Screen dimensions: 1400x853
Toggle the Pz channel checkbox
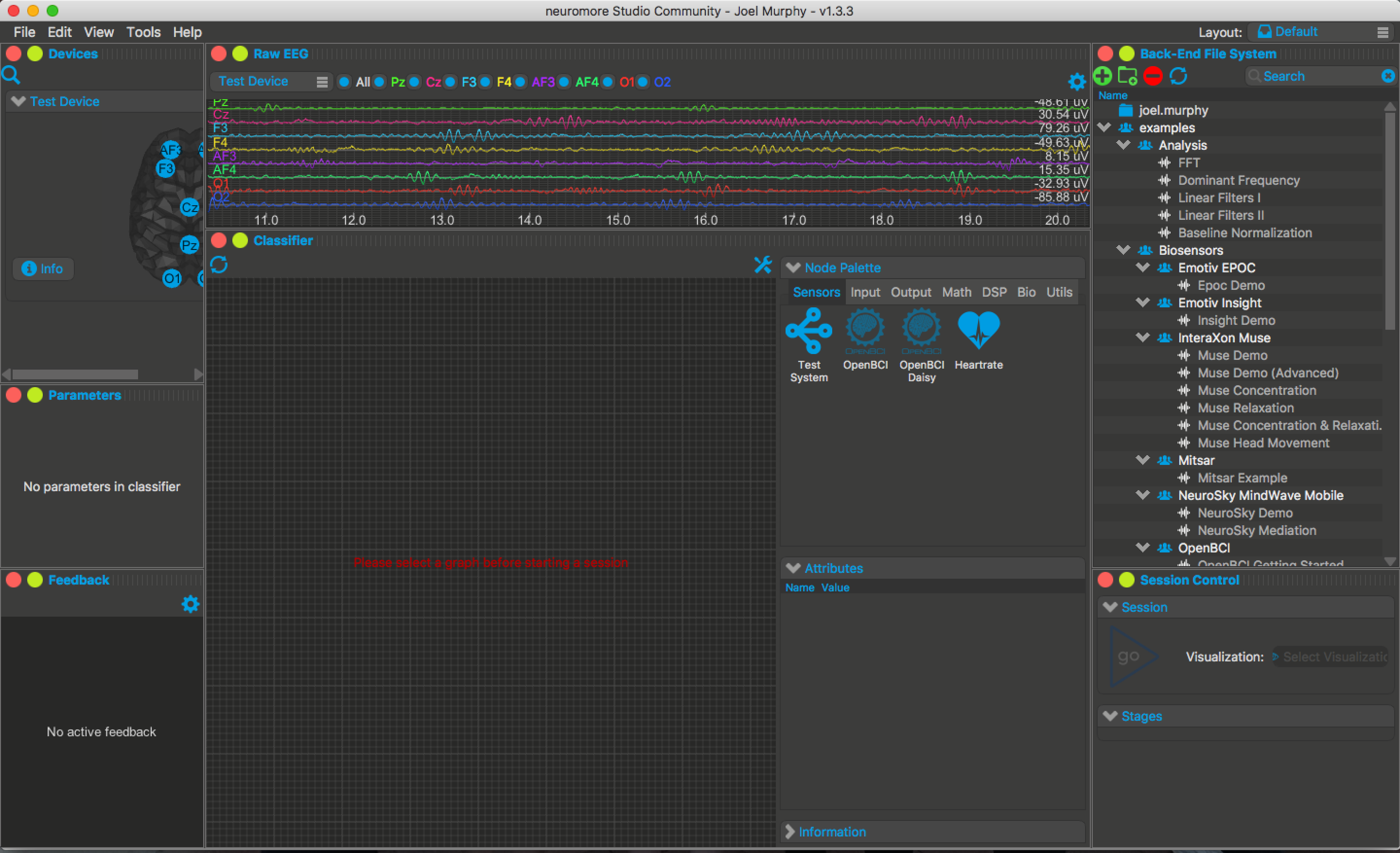(380, 82)
